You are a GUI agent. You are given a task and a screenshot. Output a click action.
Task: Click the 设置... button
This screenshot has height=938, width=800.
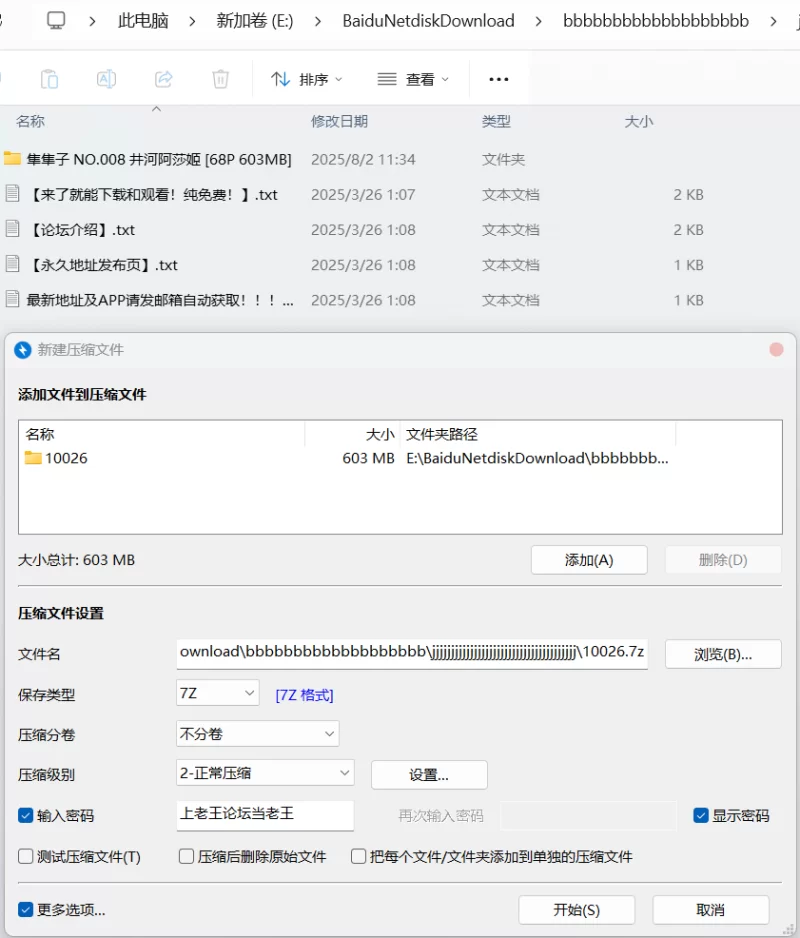tap(429, 775)
